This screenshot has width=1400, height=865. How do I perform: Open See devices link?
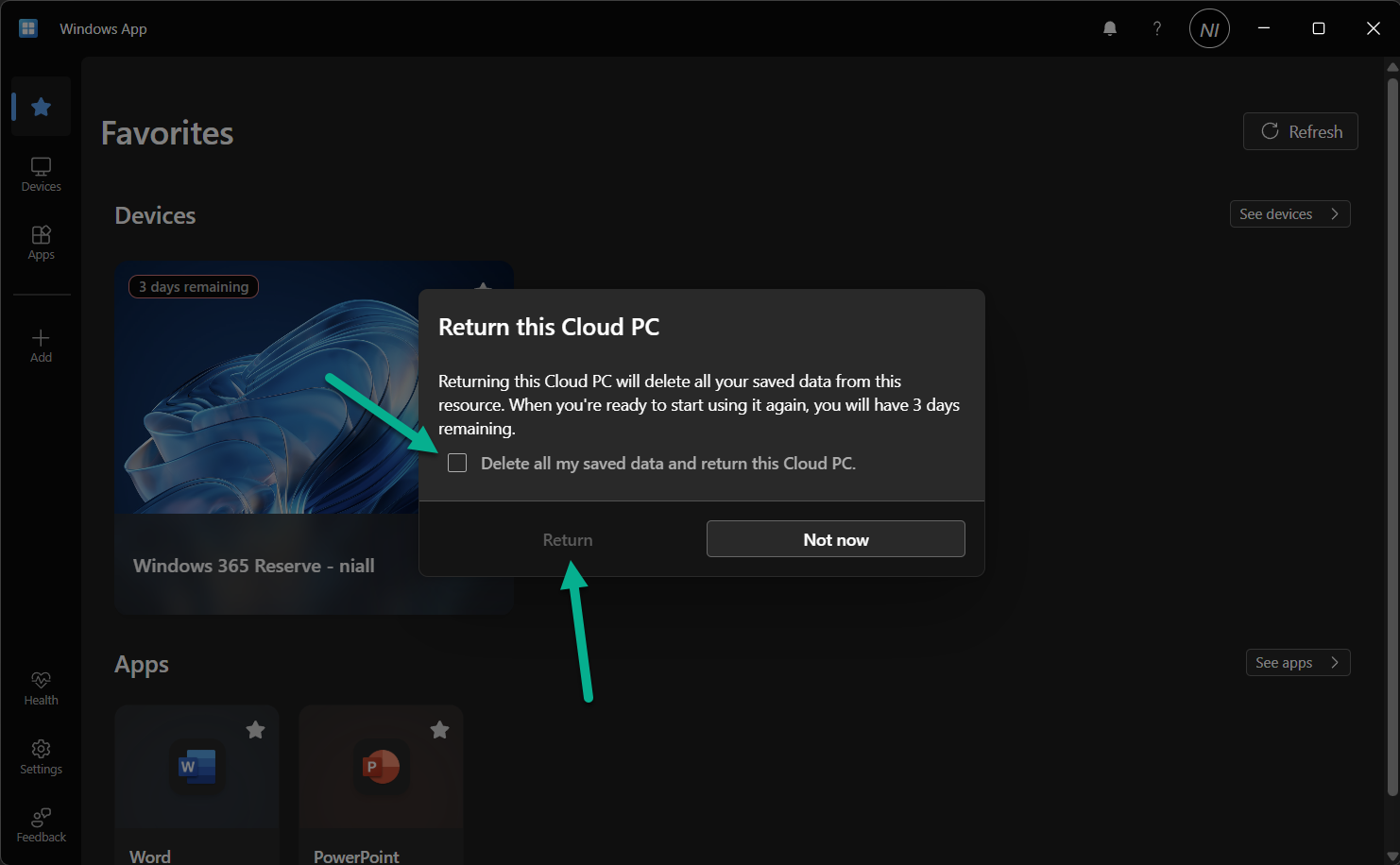1289,214
